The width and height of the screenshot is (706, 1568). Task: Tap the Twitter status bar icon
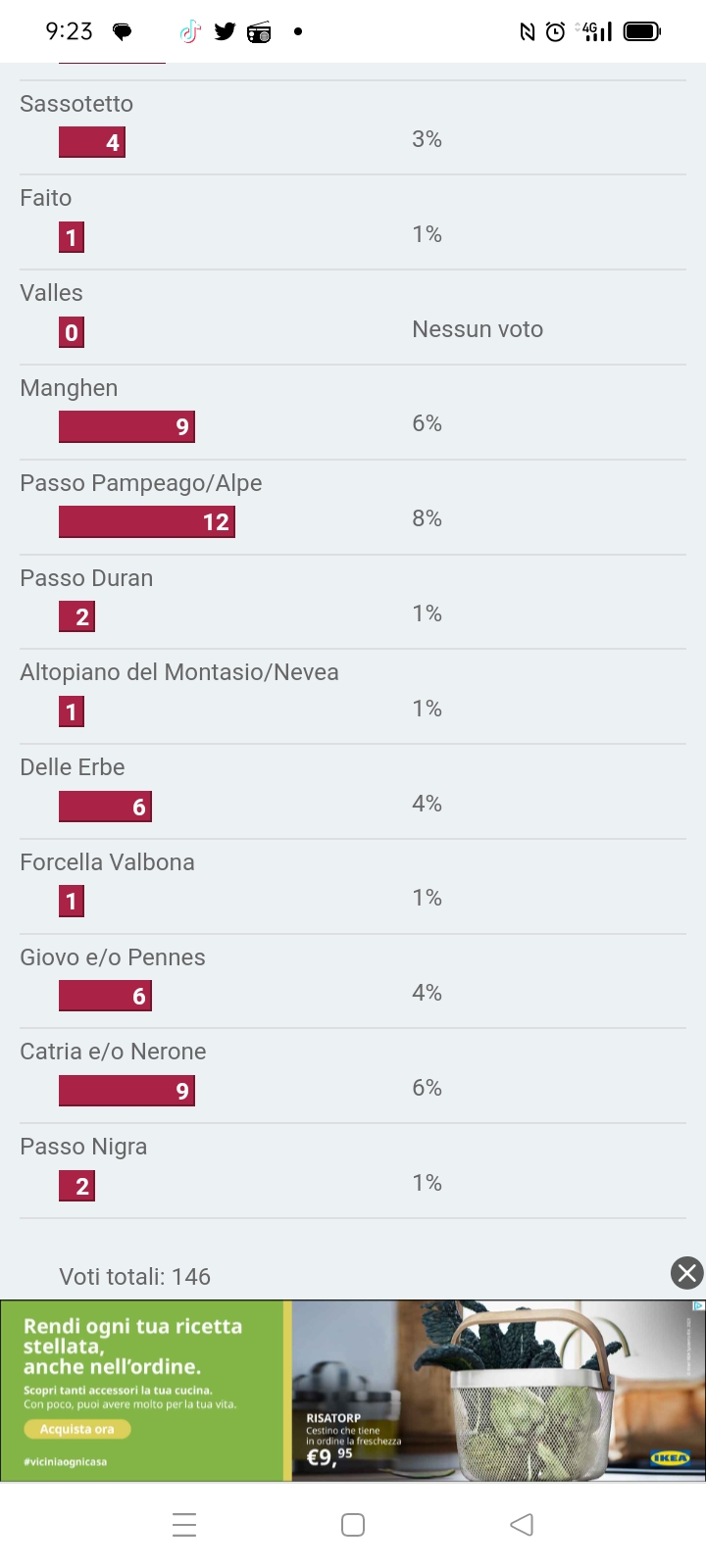pyautogui.click(x=226, y=31)
